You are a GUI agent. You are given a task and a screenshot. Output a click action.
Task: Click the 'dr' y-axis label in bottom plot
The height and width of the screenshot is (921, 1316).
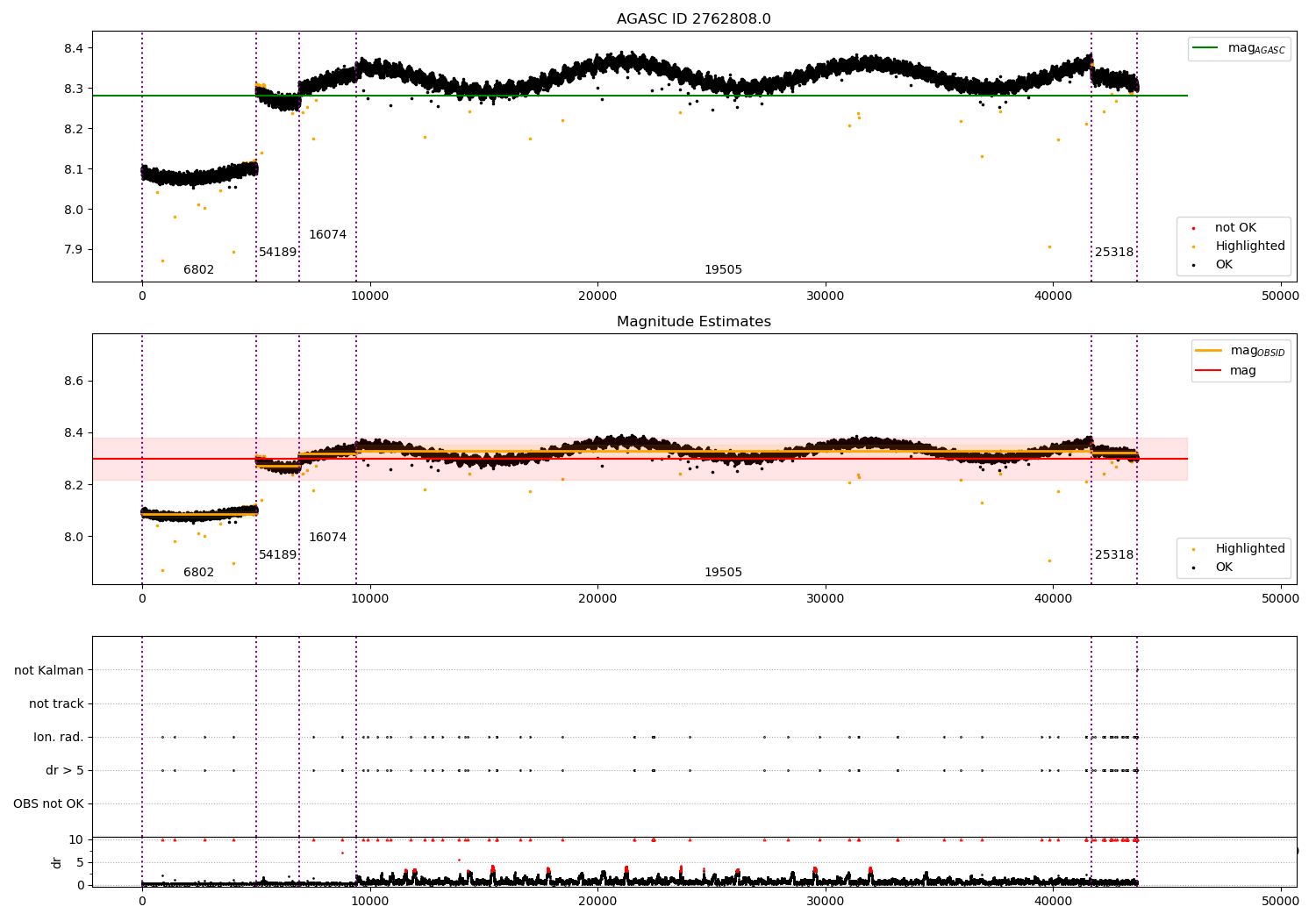[57, 862]
